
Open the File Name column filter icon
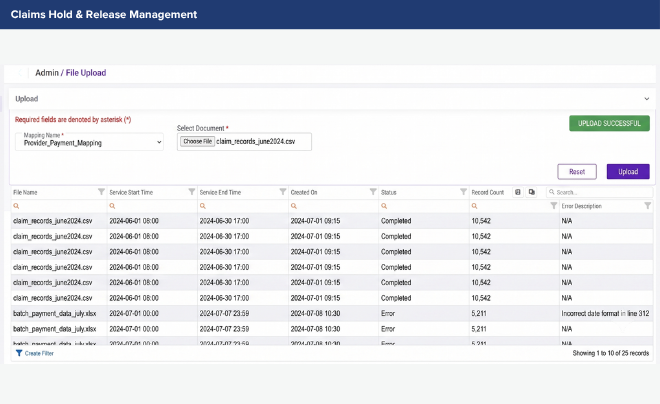pos(101,192)
